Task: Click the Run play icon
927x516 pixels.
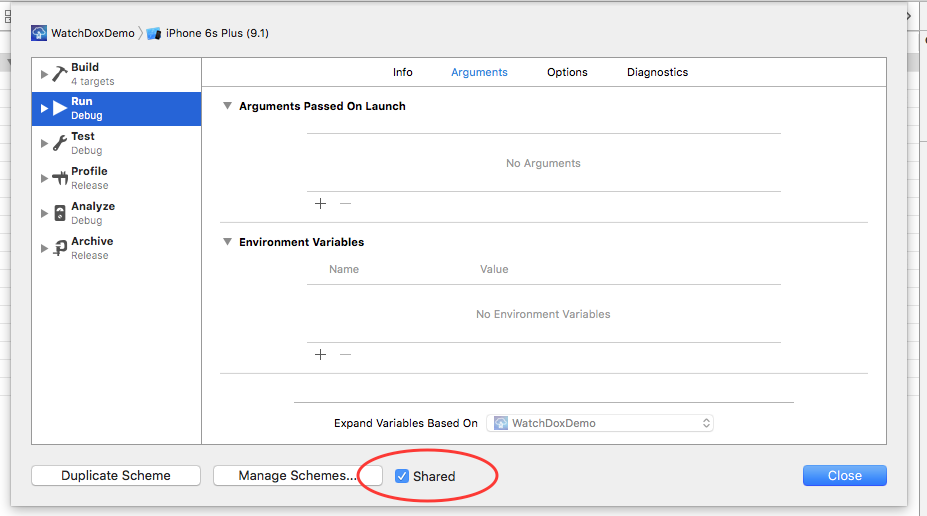Action: pyautogui.click(x=60, y=108)
